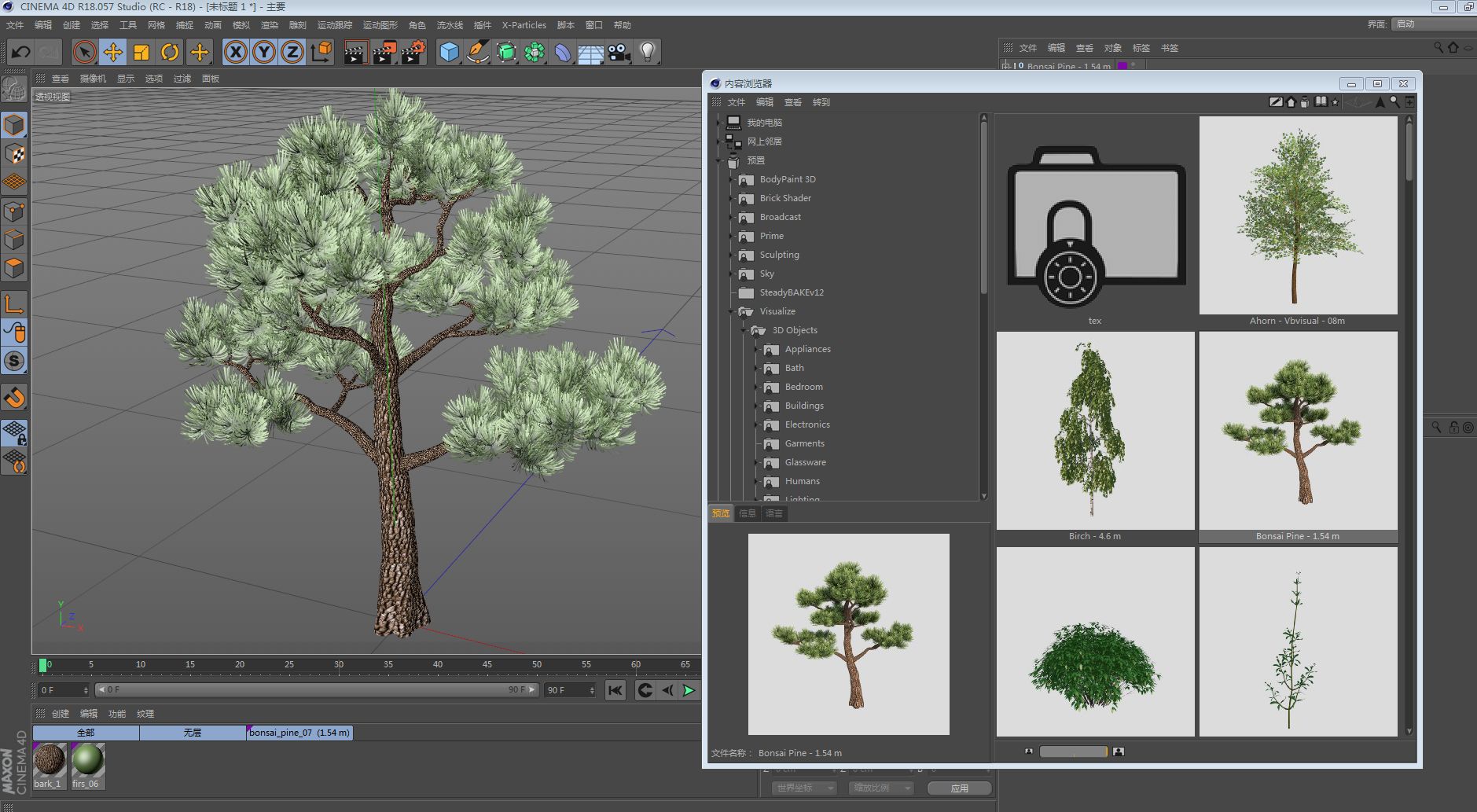Toggle the X axis lock
Image resolution: width=1477 pixels, height=812 pixels.
(x=235, y=53)
